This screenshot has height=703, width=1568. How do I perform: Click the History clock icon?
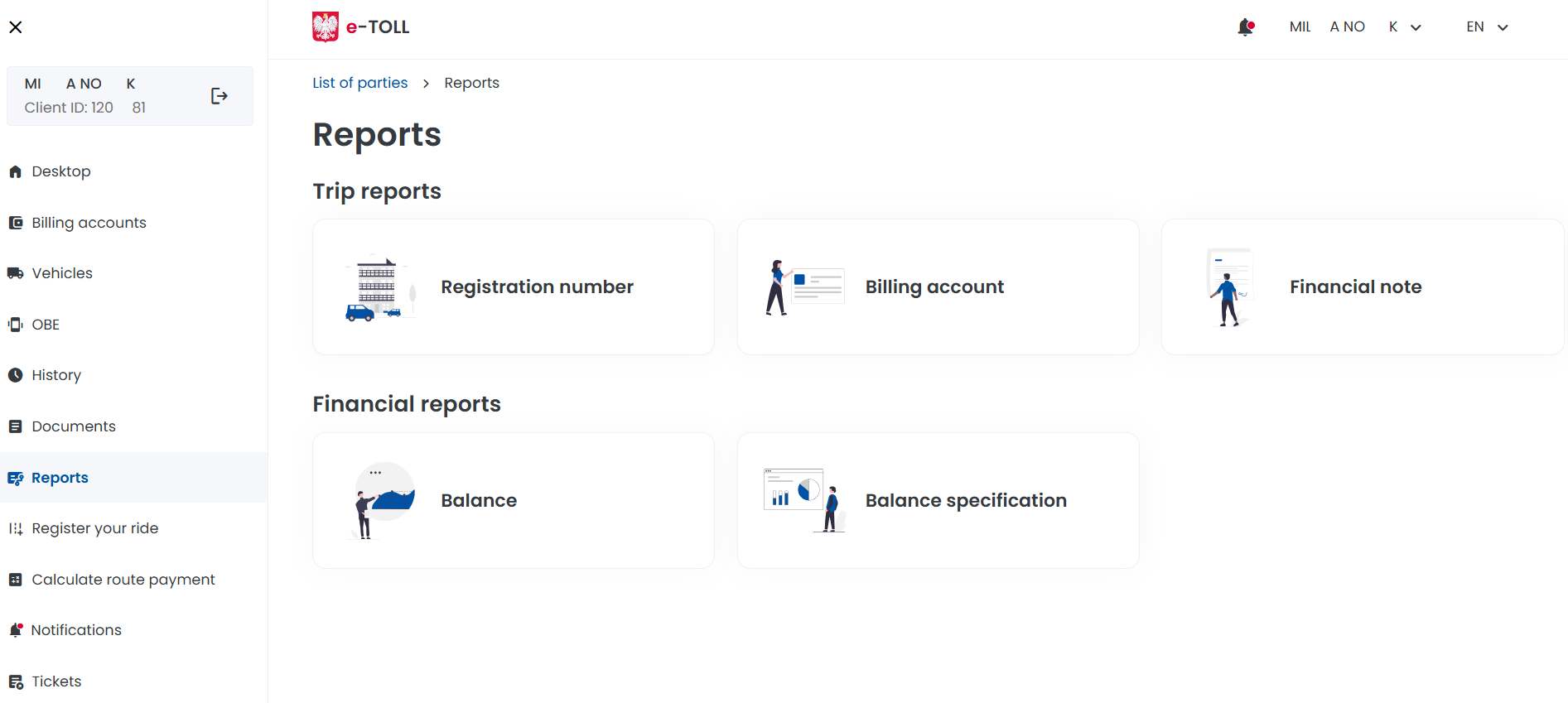16,375
